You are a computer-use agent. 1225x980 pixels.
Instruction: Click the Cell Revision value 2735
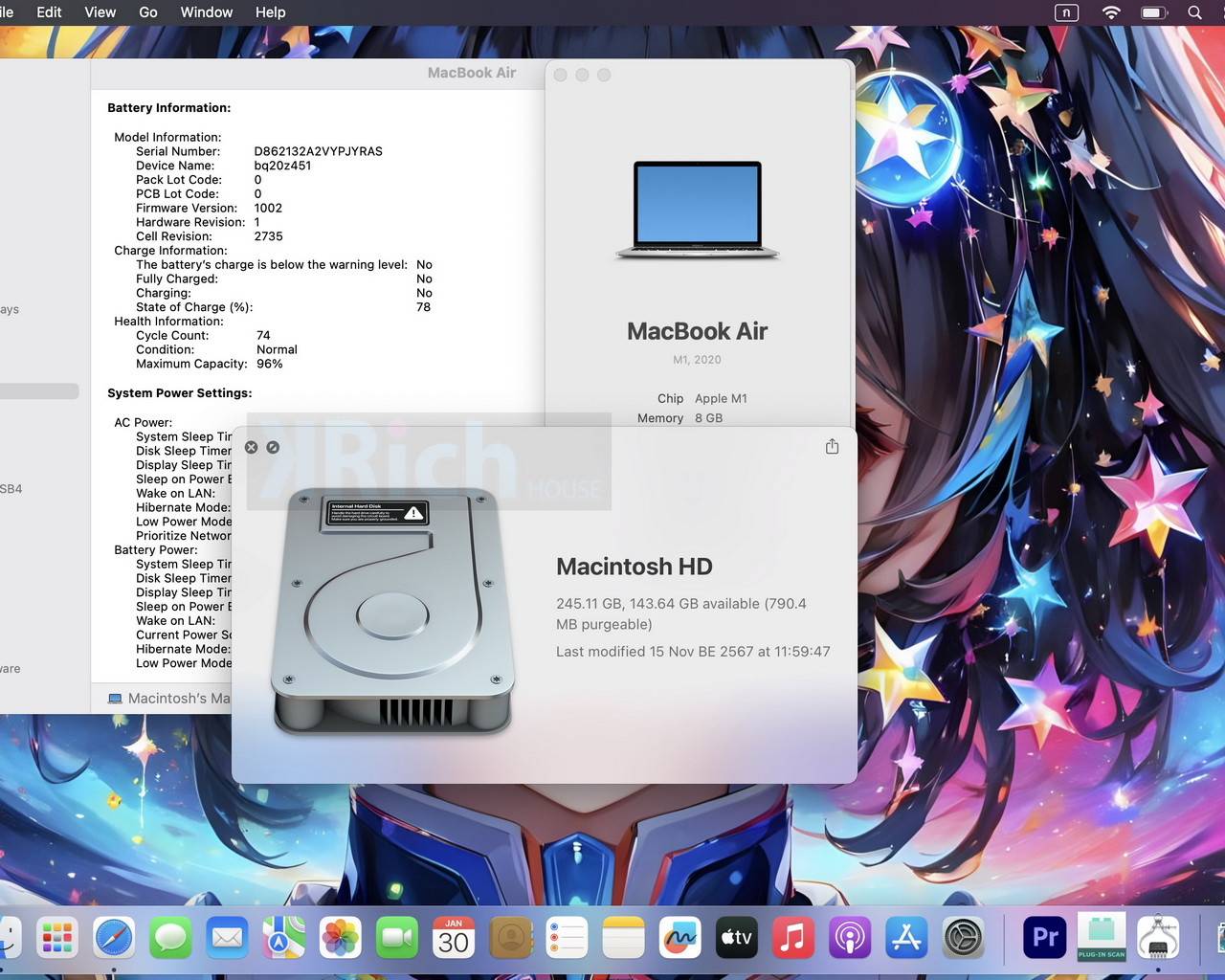coord(268,236)
